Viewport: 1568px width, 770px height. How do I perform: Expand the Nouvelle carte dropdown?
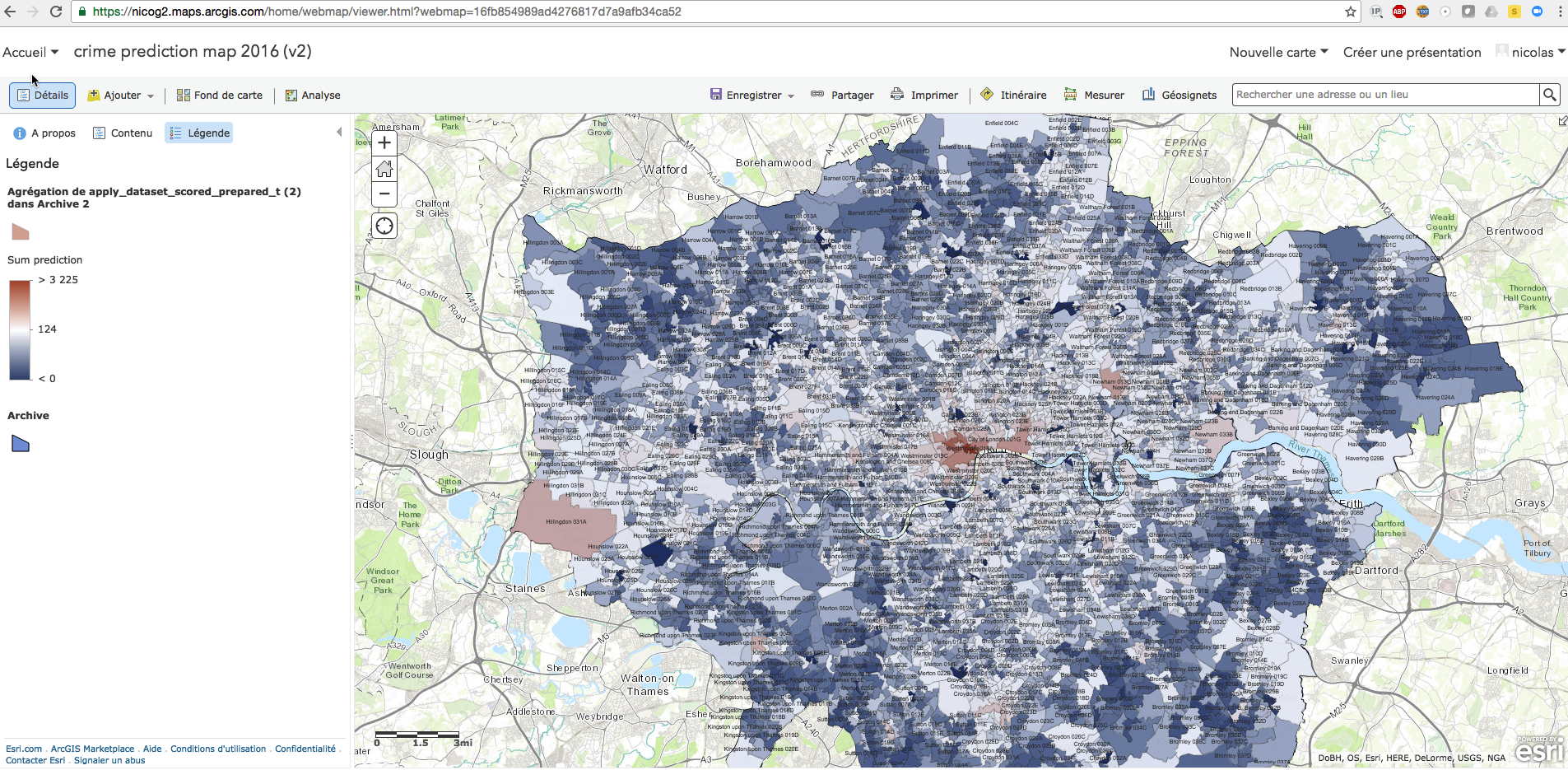tap(1277, 52)
